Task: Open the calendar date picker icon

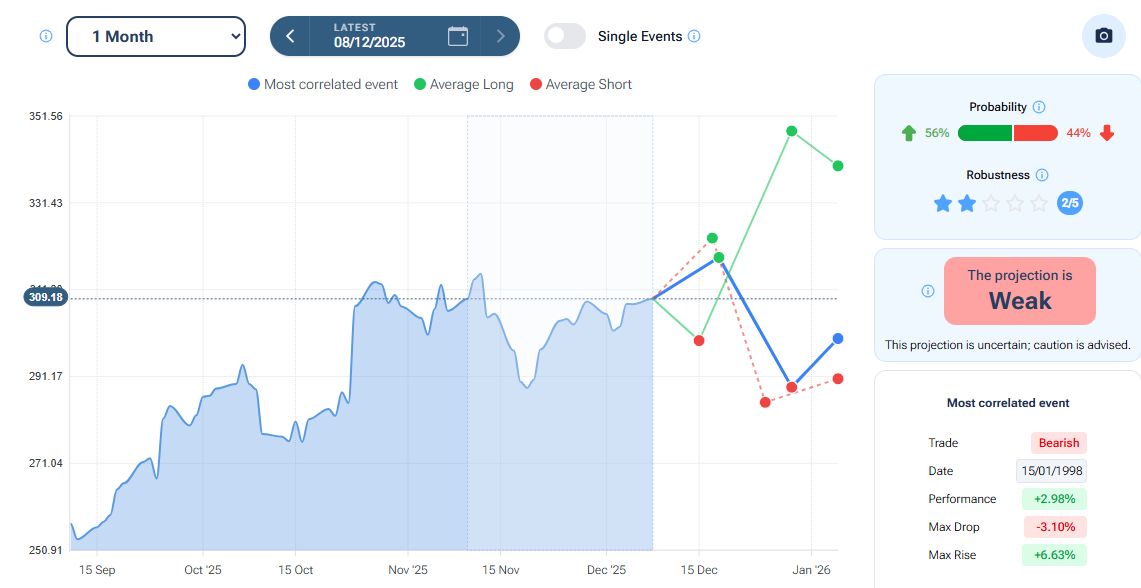Action: pyautogui.click(x=458, y=36)
